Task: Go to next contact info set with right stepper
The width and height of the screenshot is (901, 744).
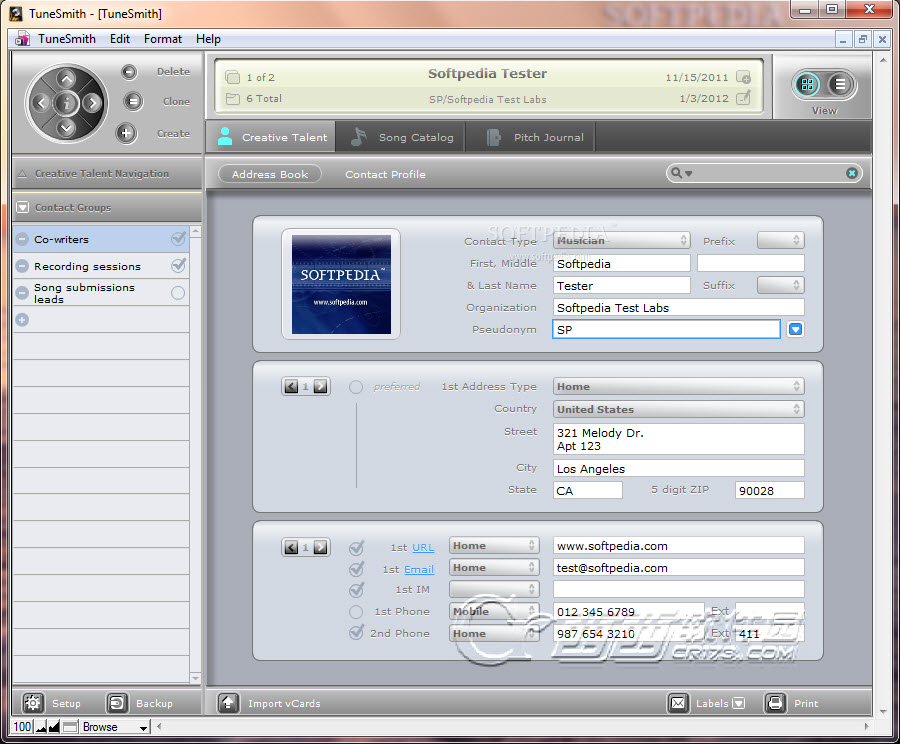Action: [x=321, y=548]
